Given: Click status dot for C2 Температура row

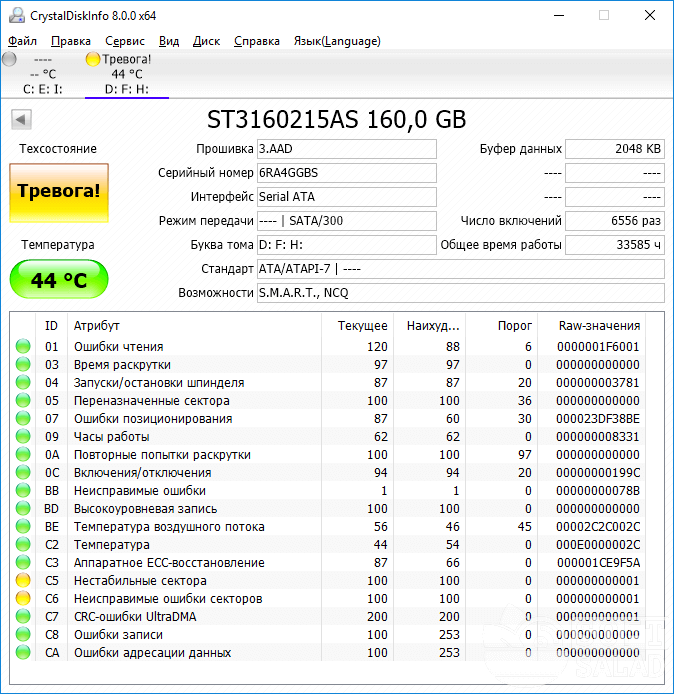Looking at the screenshot, I should (23, 544).
